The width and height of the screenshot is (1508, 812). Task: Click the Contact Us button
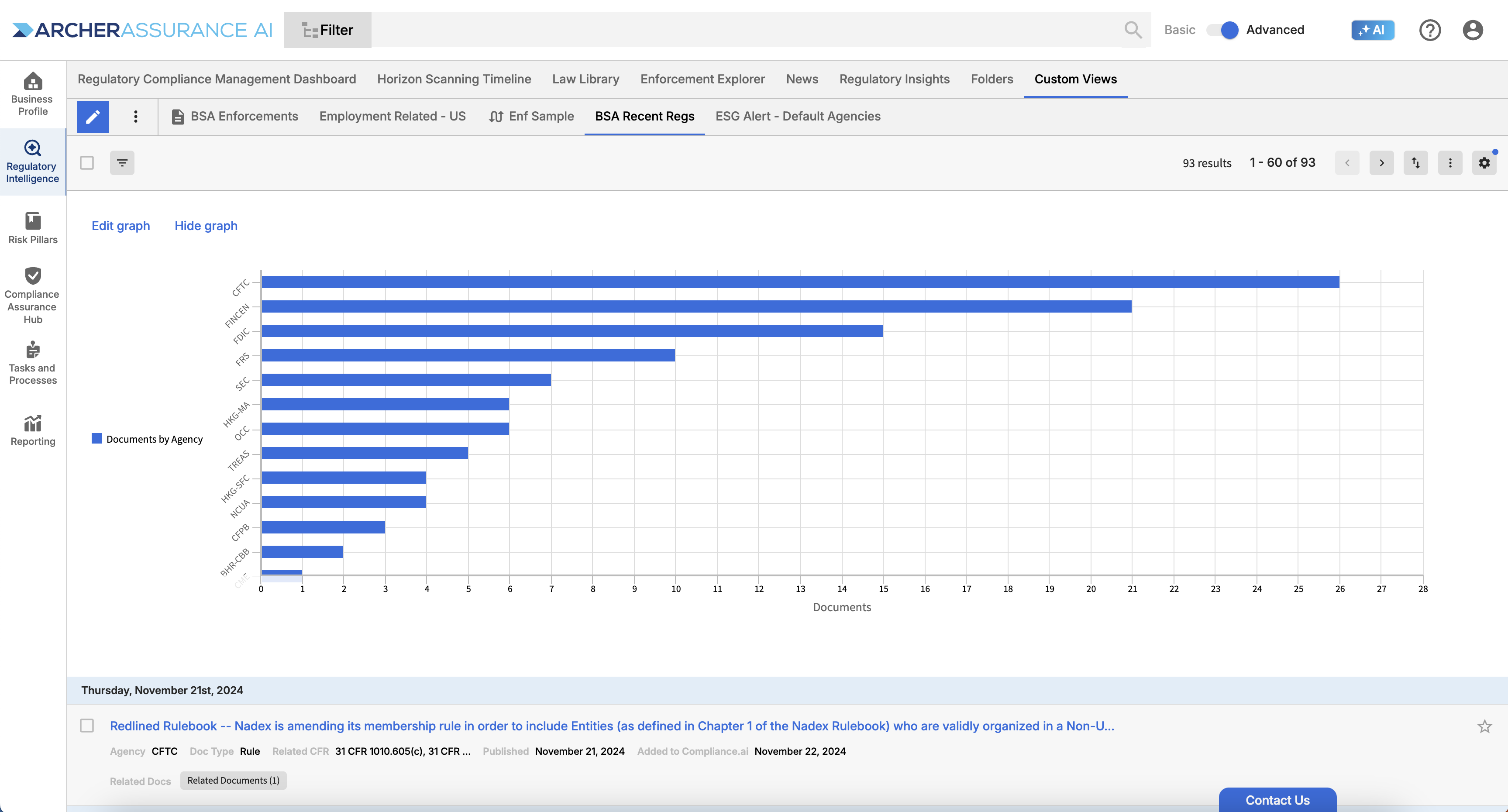[1277, 800]
